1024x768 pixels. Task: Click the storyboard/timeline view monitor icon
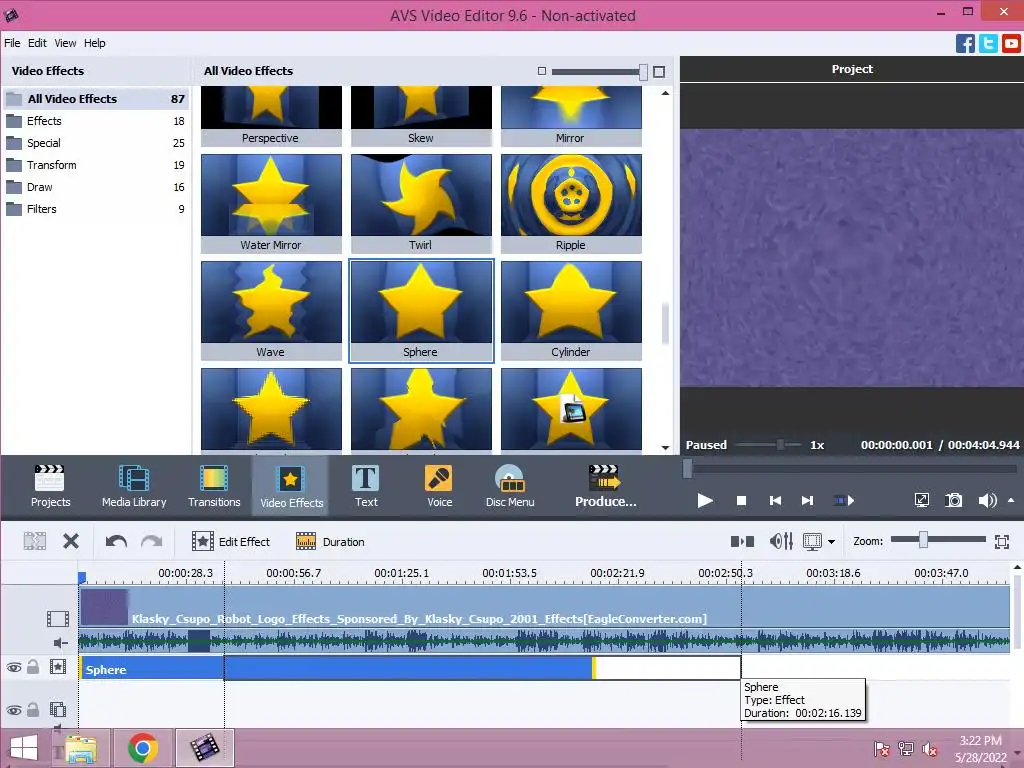click(812, 541)
